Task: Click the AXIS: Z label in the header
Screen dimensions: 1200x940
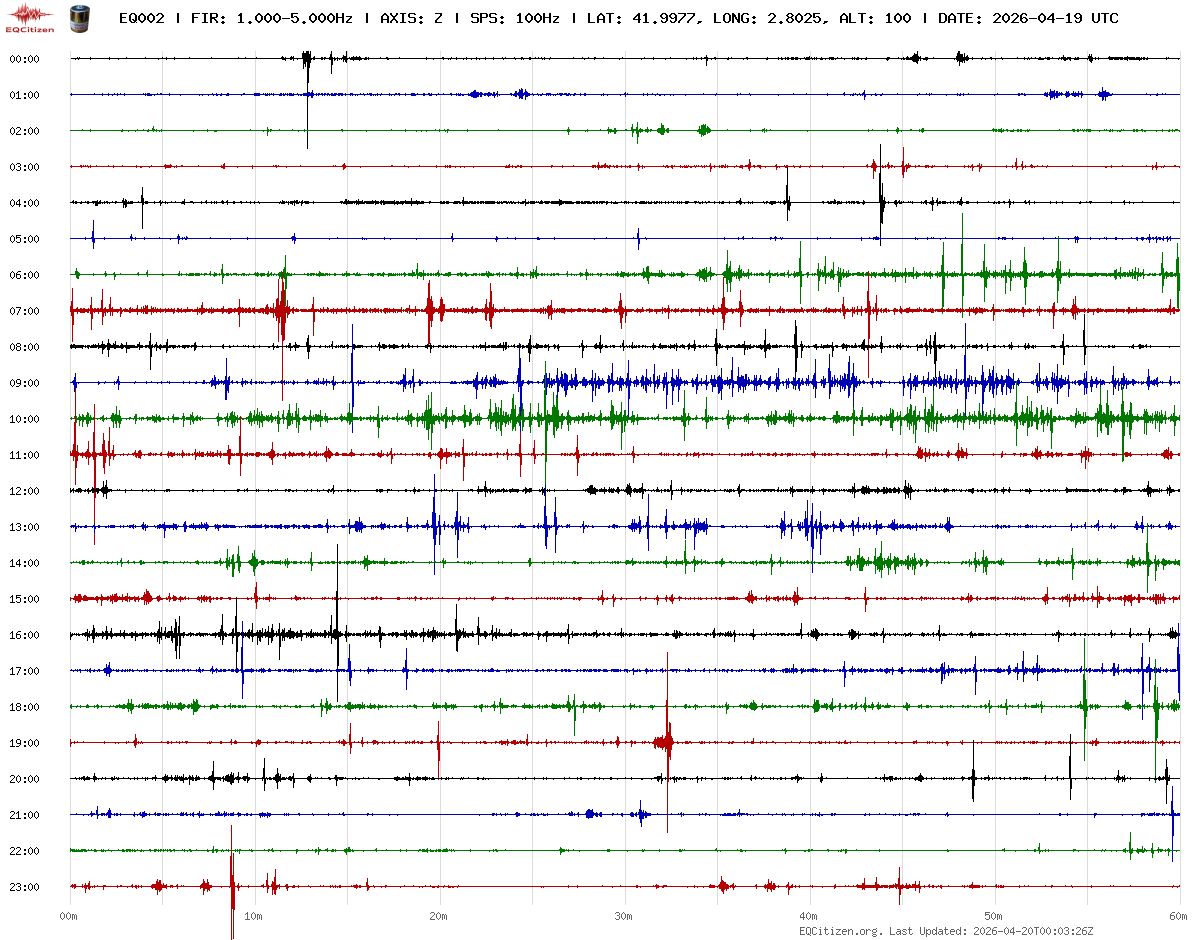Action: [411, 18]
